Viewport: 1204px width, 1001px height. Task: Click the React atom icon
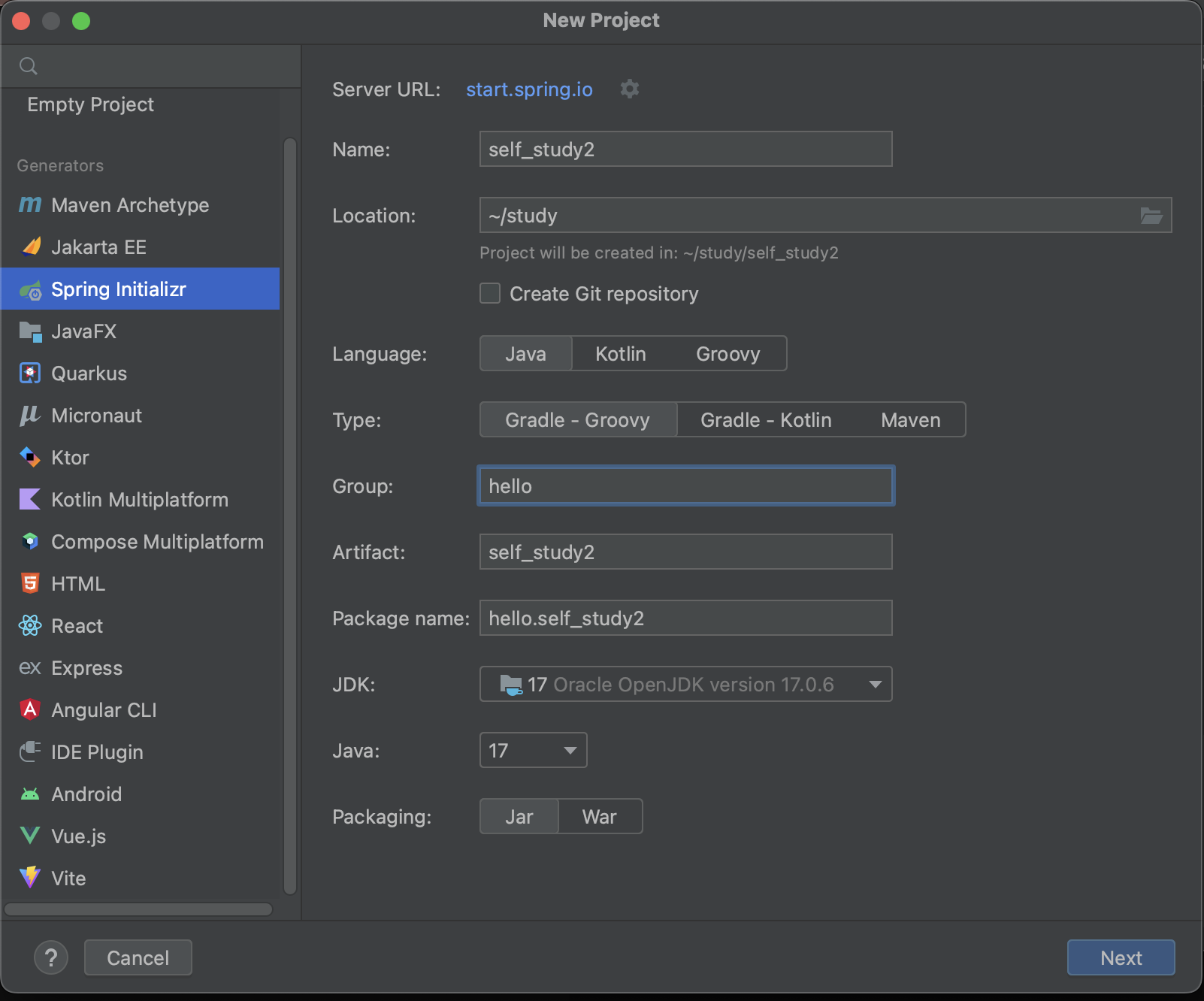click(30, 625)
